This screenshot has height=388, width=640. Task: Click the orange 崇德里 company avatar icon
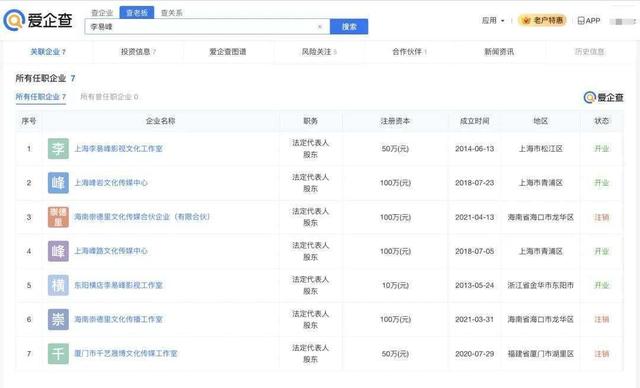click(x=58, y=217)
